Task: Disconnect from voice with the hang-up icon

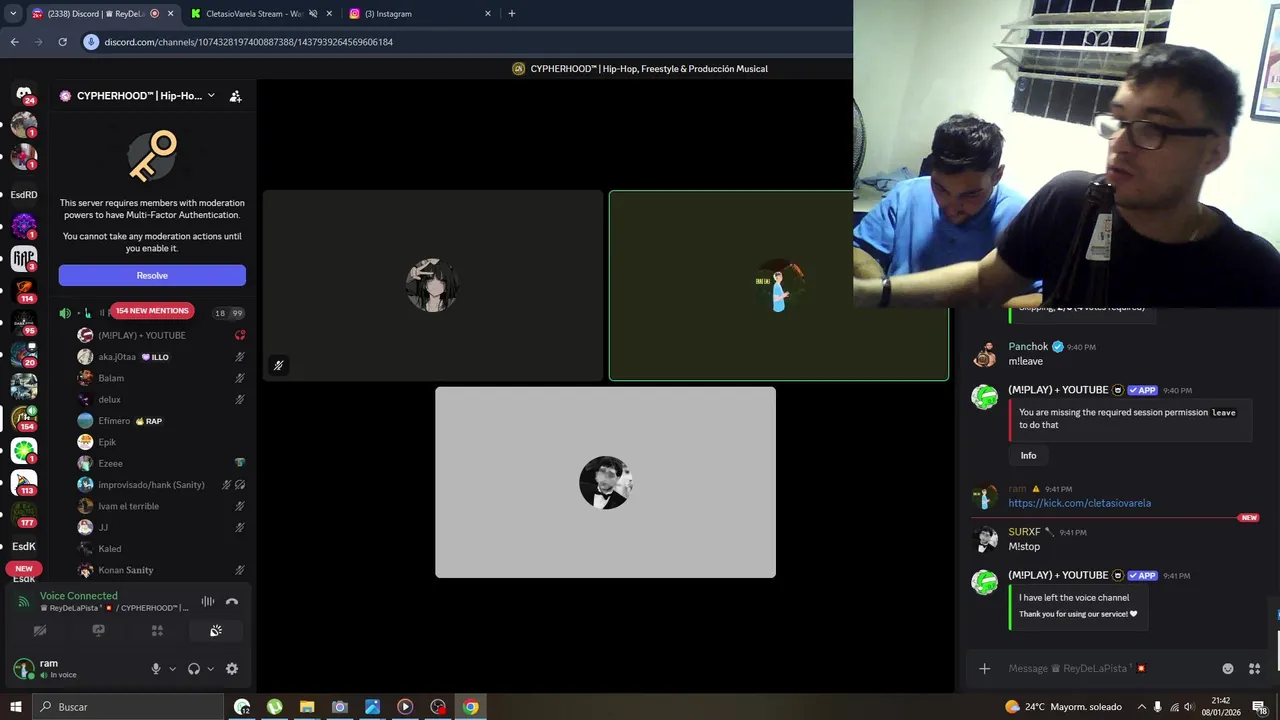Action: pyautogui.click(x=232, y=601)
